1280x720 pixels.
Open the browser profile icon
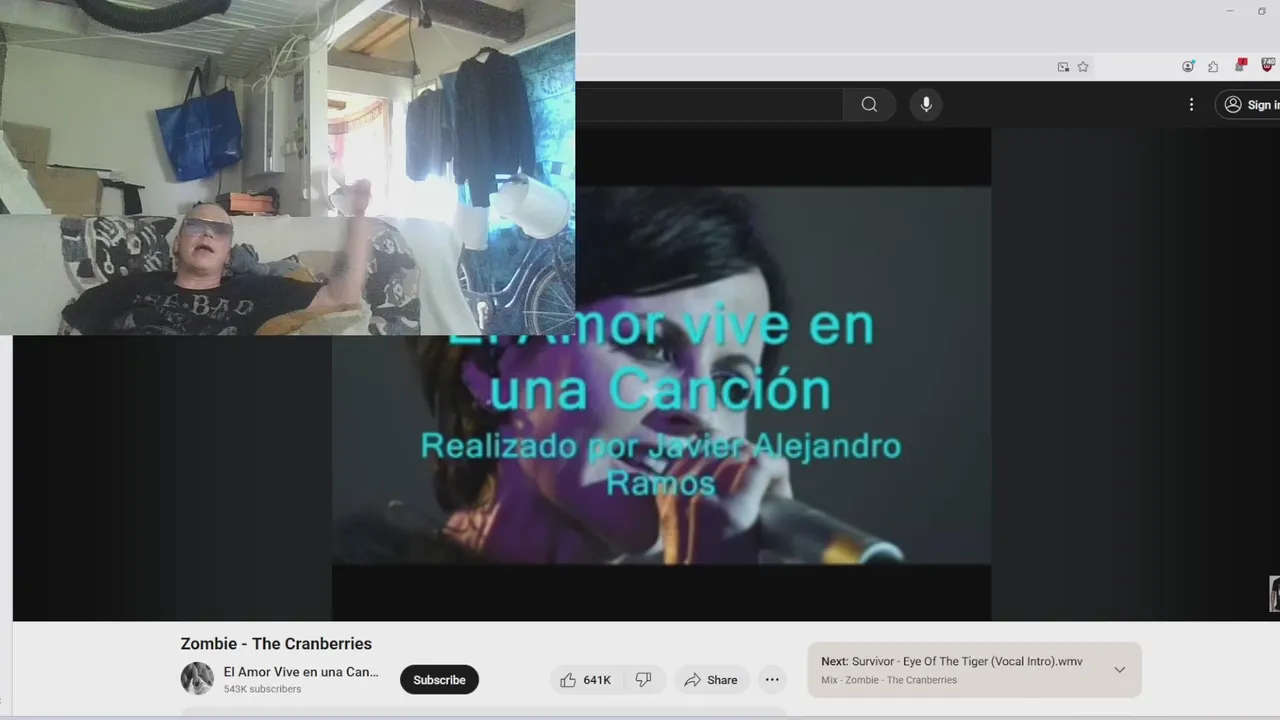coord(1188,67)
